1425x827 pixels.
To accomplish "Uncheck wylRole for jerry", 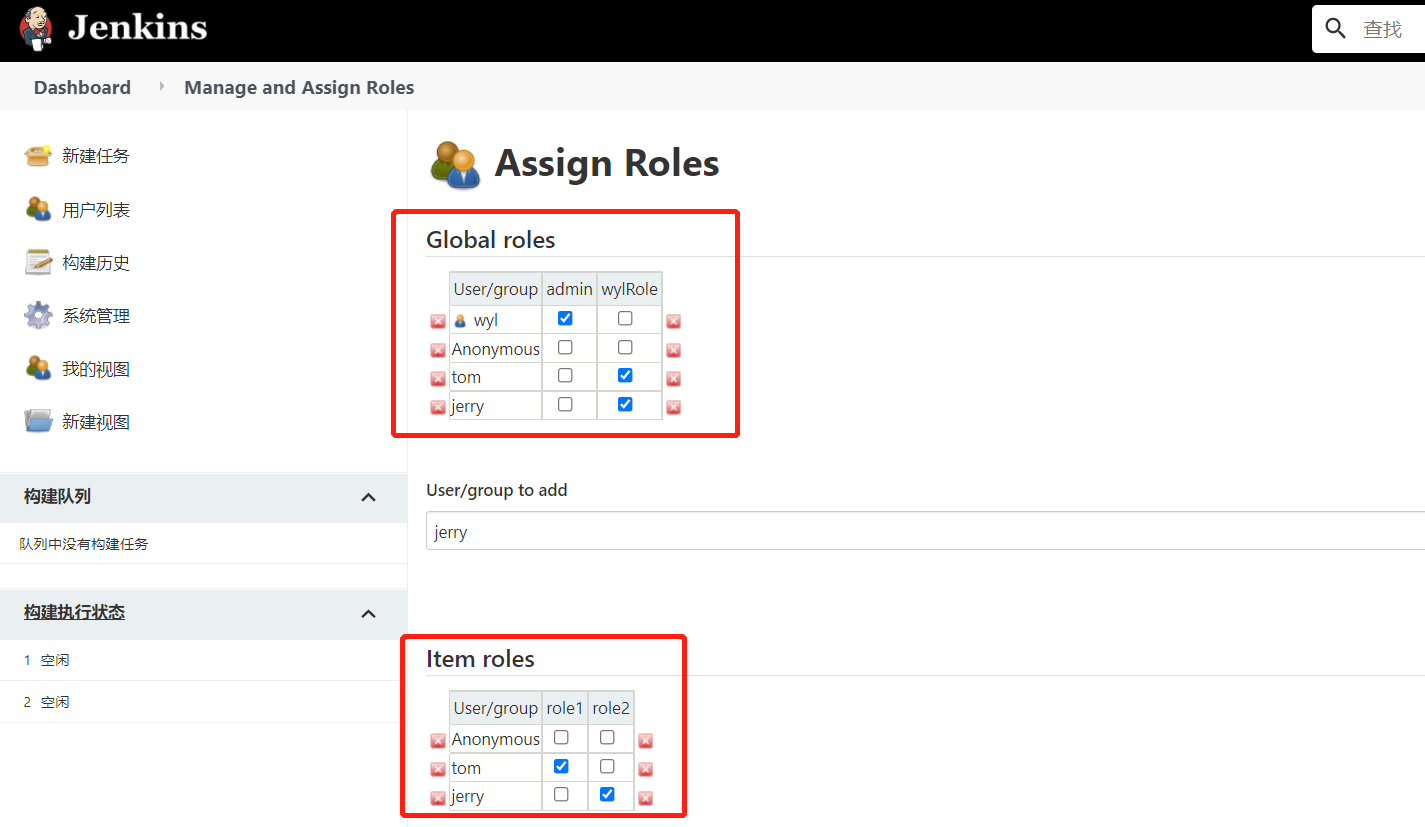I will (x=625, y=404).
